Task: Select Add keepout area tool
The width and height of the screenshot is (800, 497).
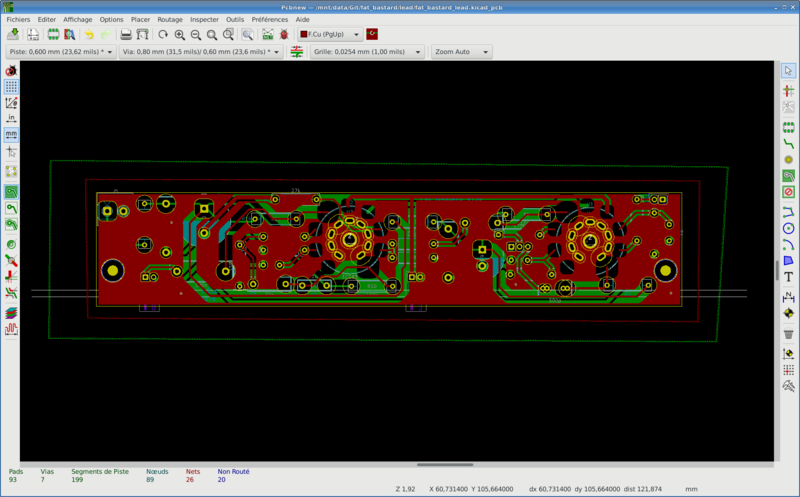Action: click(x=788, y=192)
